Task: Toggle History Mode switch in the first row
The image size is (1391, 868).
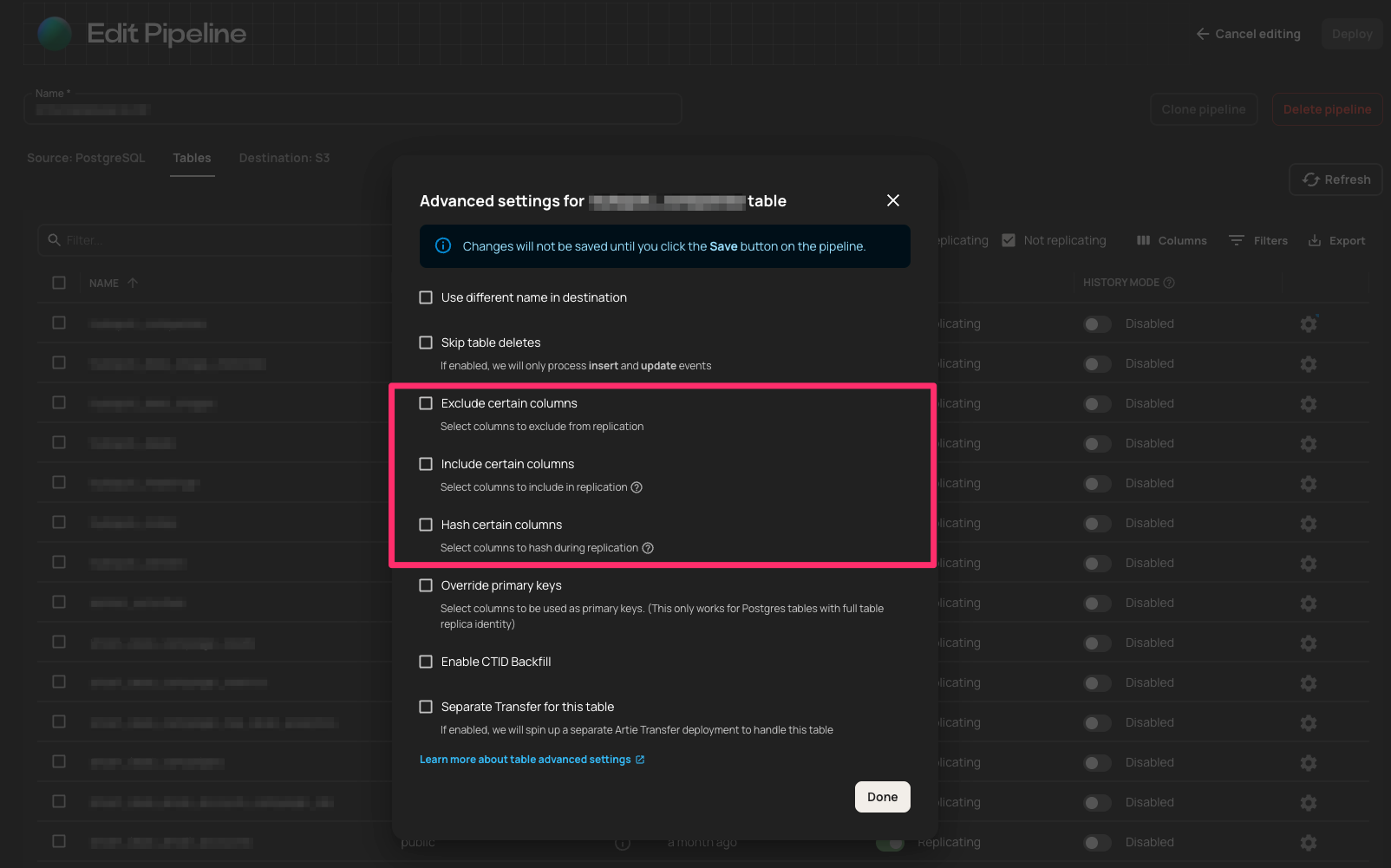Action: [1097, 323]
